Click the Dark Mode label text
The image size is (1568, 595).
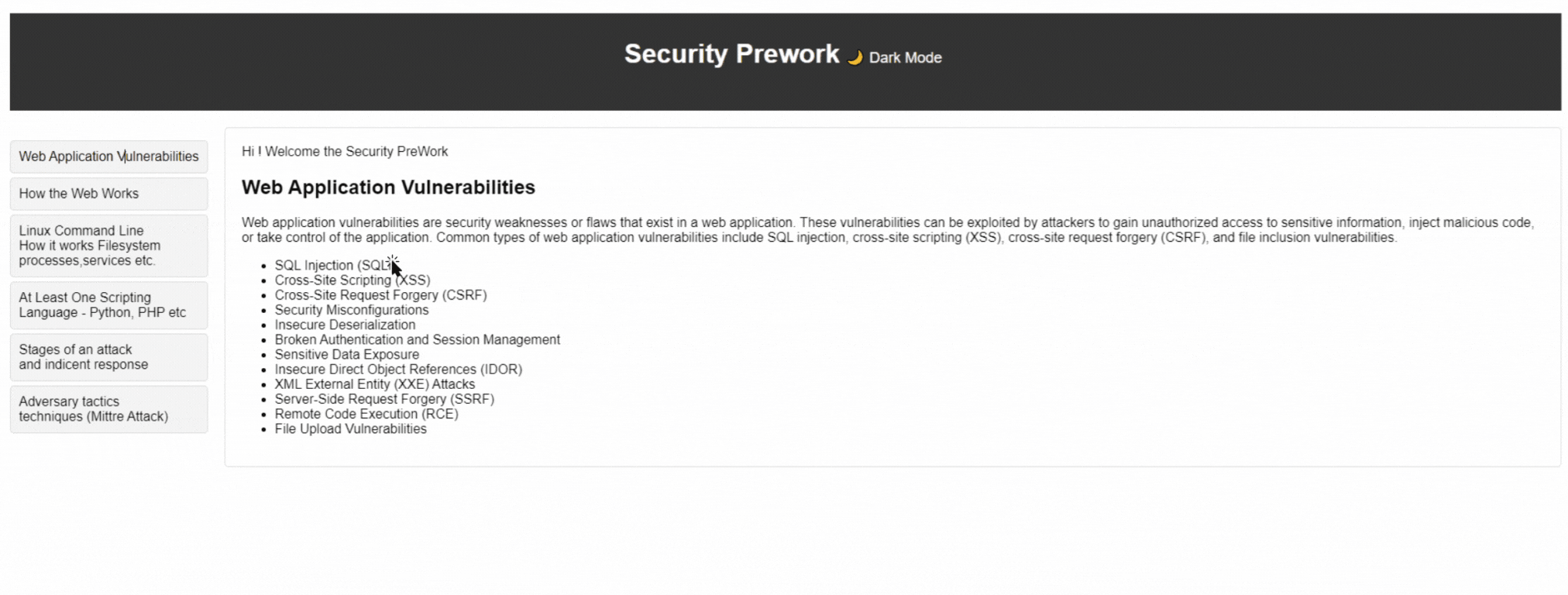904,57
